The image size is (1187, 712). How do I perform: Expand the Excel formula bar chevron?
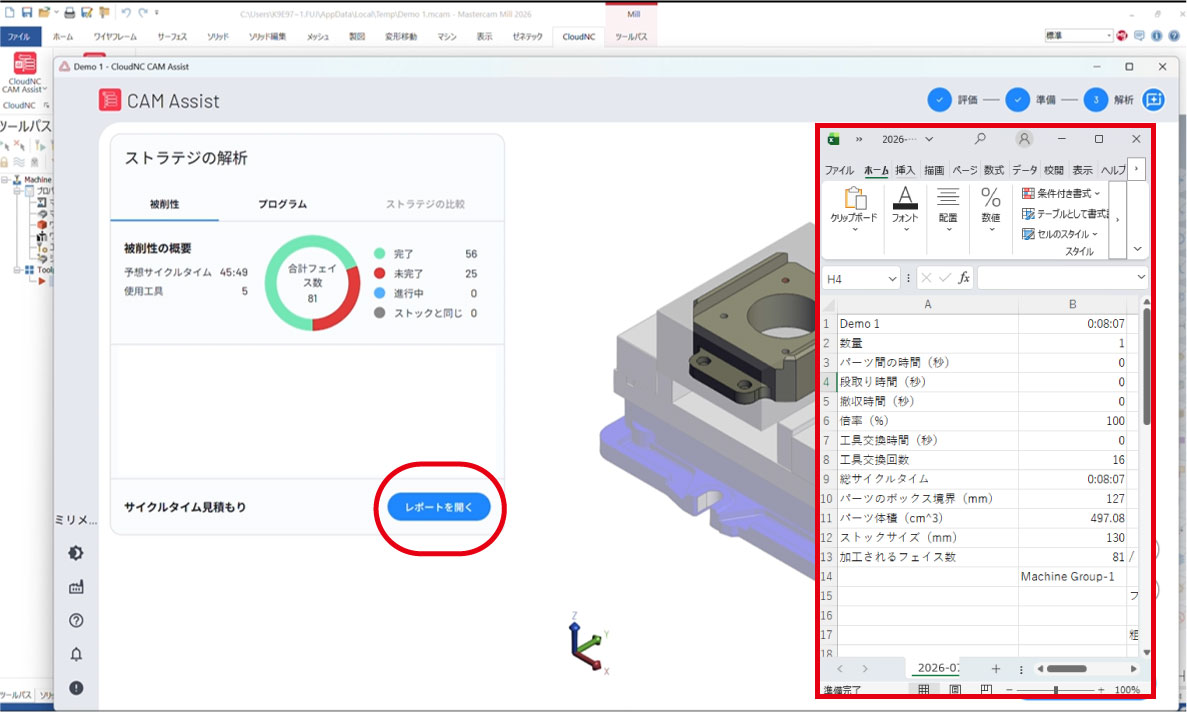point(1141,278)
